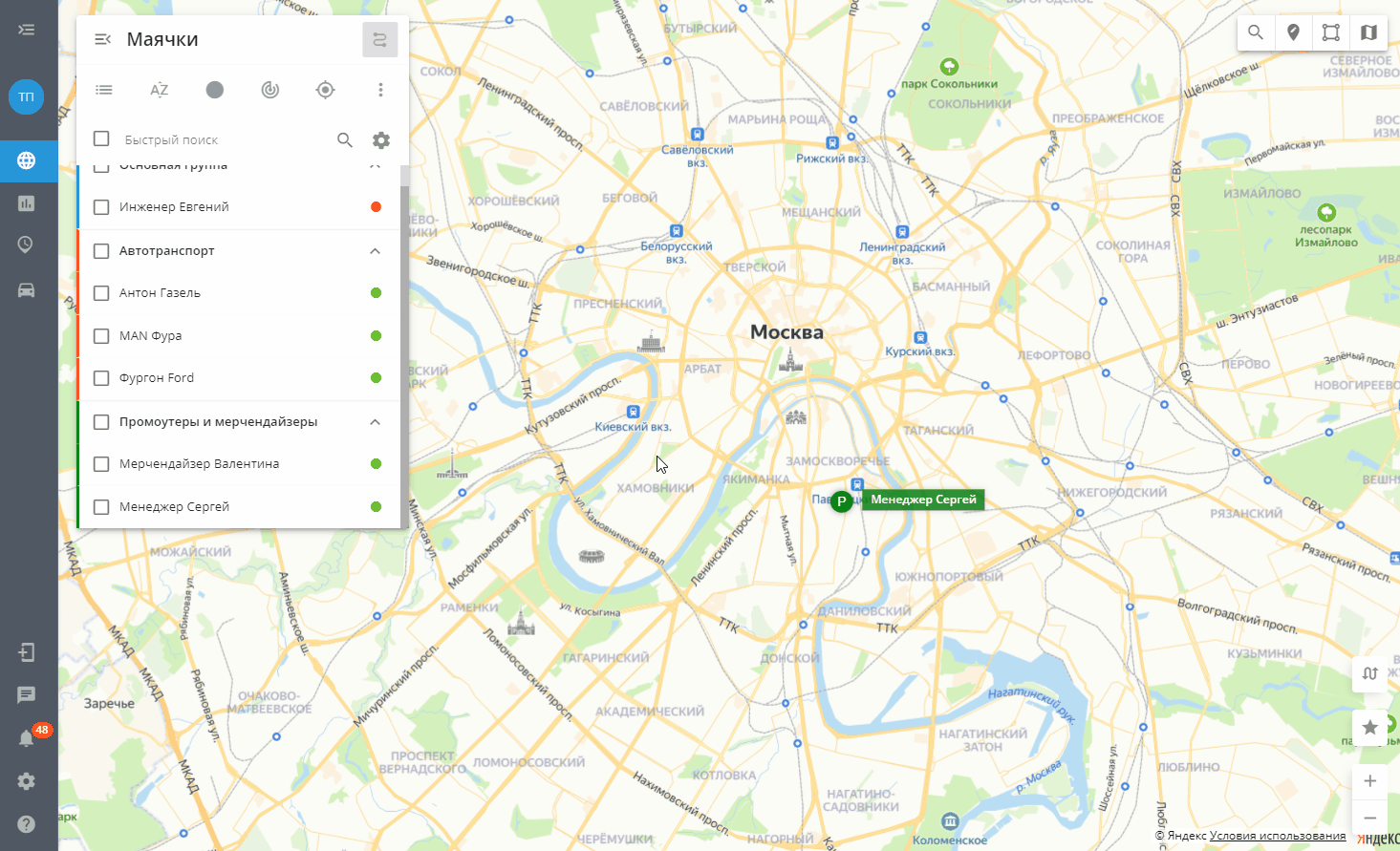Screen dimensions: 1400x851
Task: Click Савеловский вкз. station icon on map
Action: coord(698,135)
